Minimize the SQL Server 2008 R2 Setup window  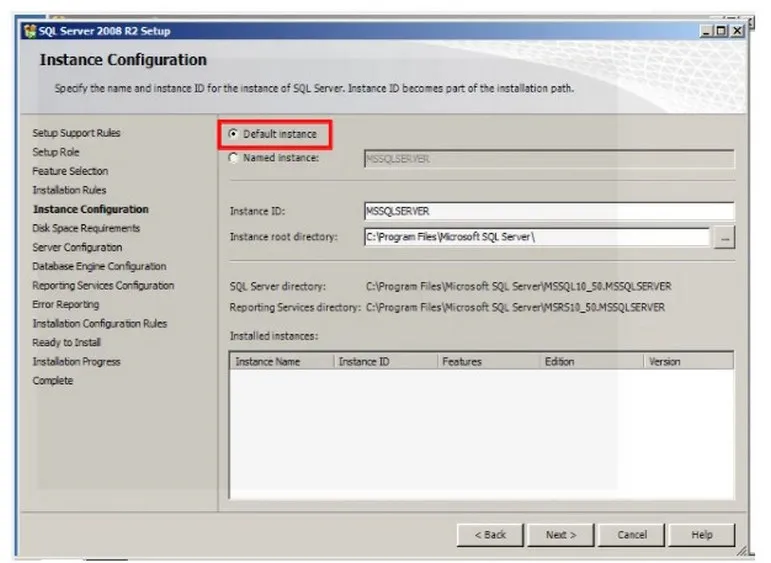[706, 31]
